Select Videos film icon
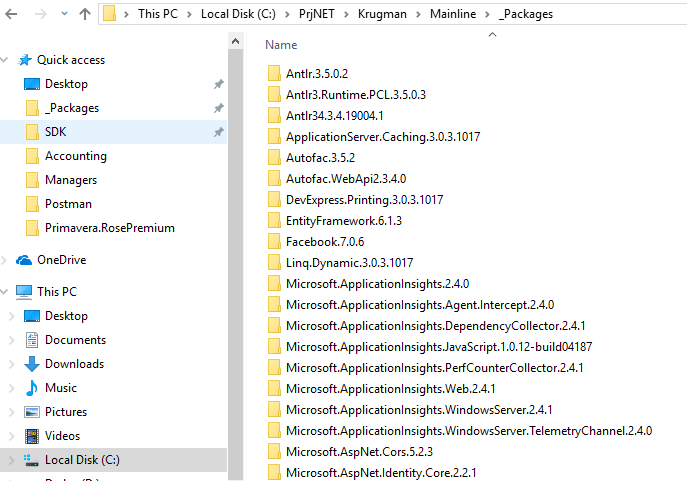The width and height of the screenshot is (687, 481). pos(32,436)
